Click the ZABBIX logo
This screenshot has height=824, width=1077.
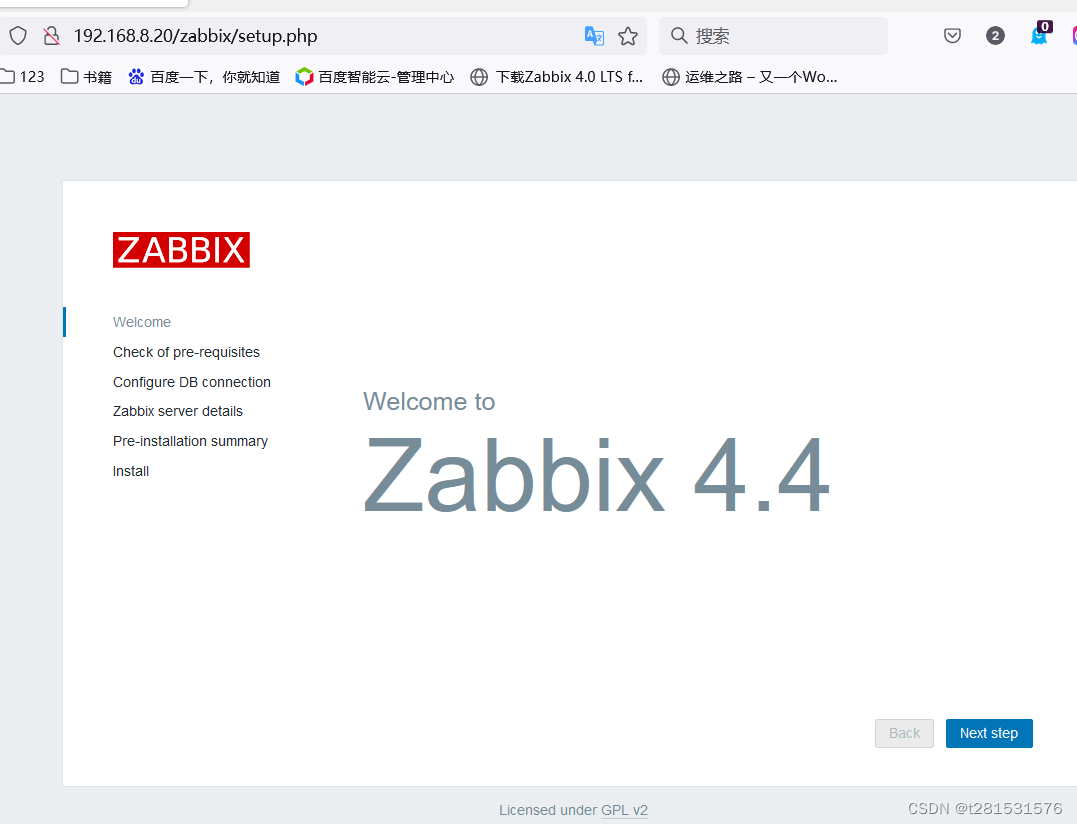click(181, 250)
